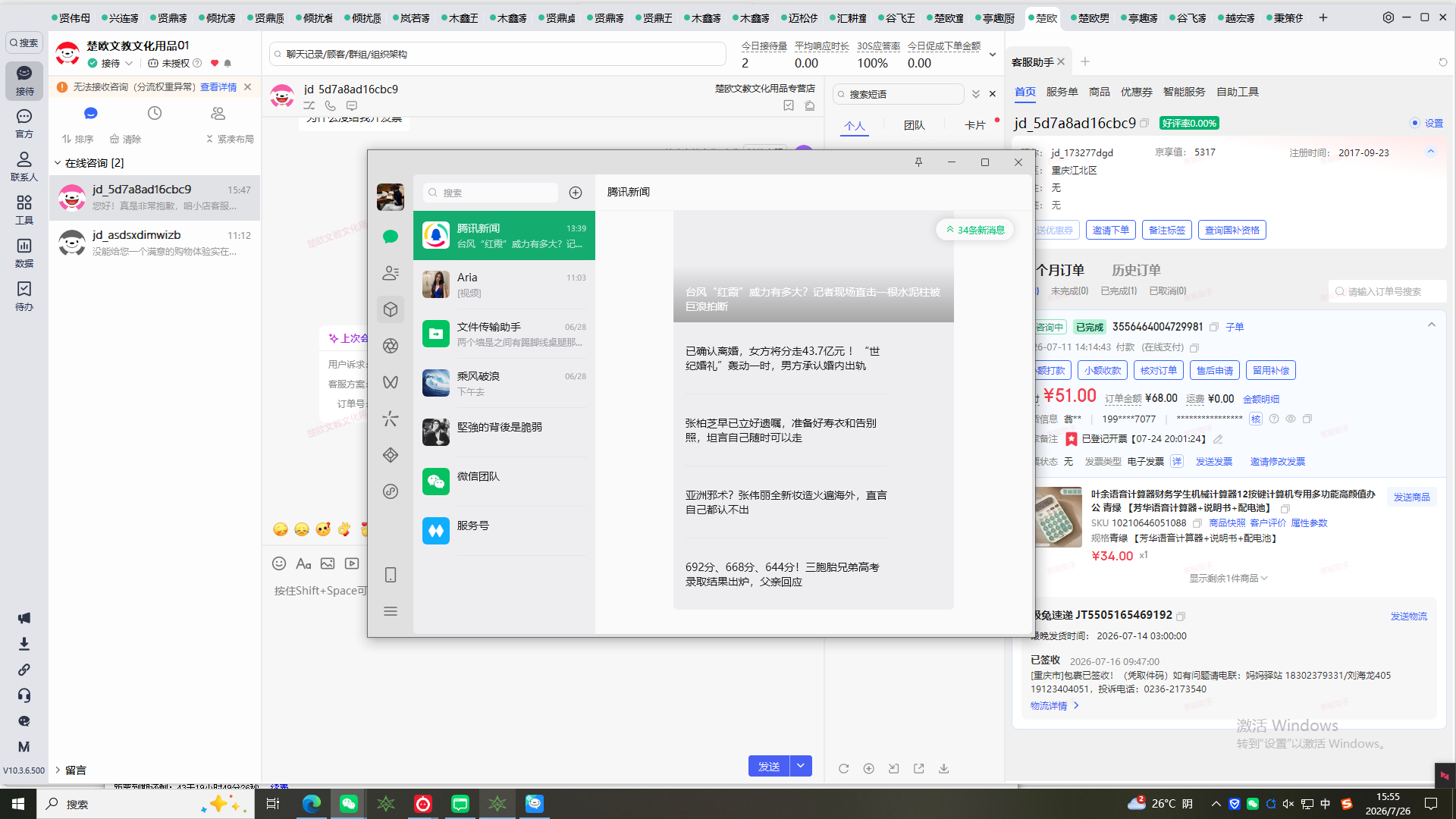Screen dimensions: 1456x819
Task: Open the emoji picker in chat toolbar
Action: click(279, 563)
